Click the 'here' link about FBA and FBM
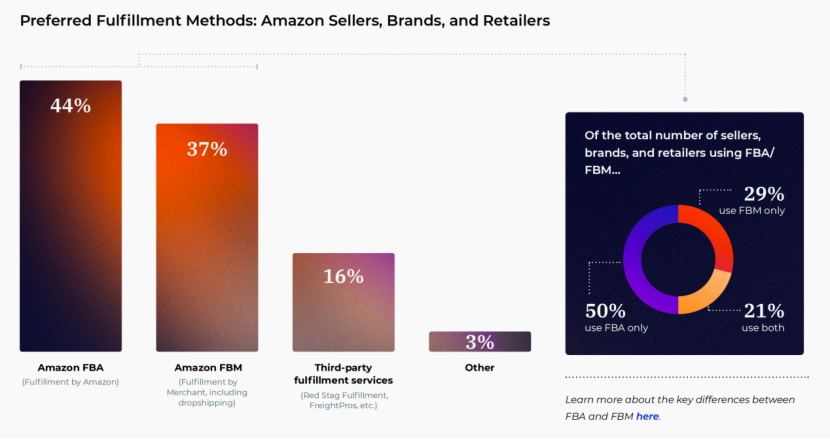The width and height of the screenshot is (830, 439). coord(647,416)
